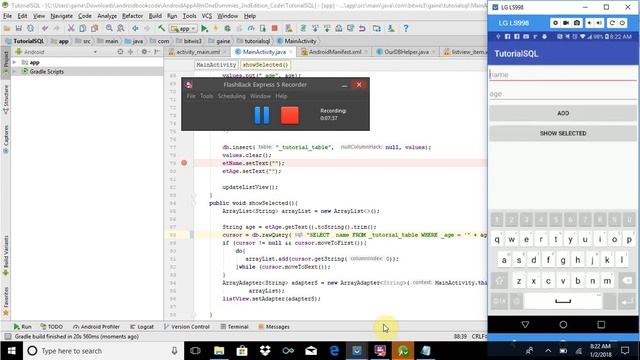Click the Cut scissors icon
This screenshot has height=360, width=640.
click(71, 28)
